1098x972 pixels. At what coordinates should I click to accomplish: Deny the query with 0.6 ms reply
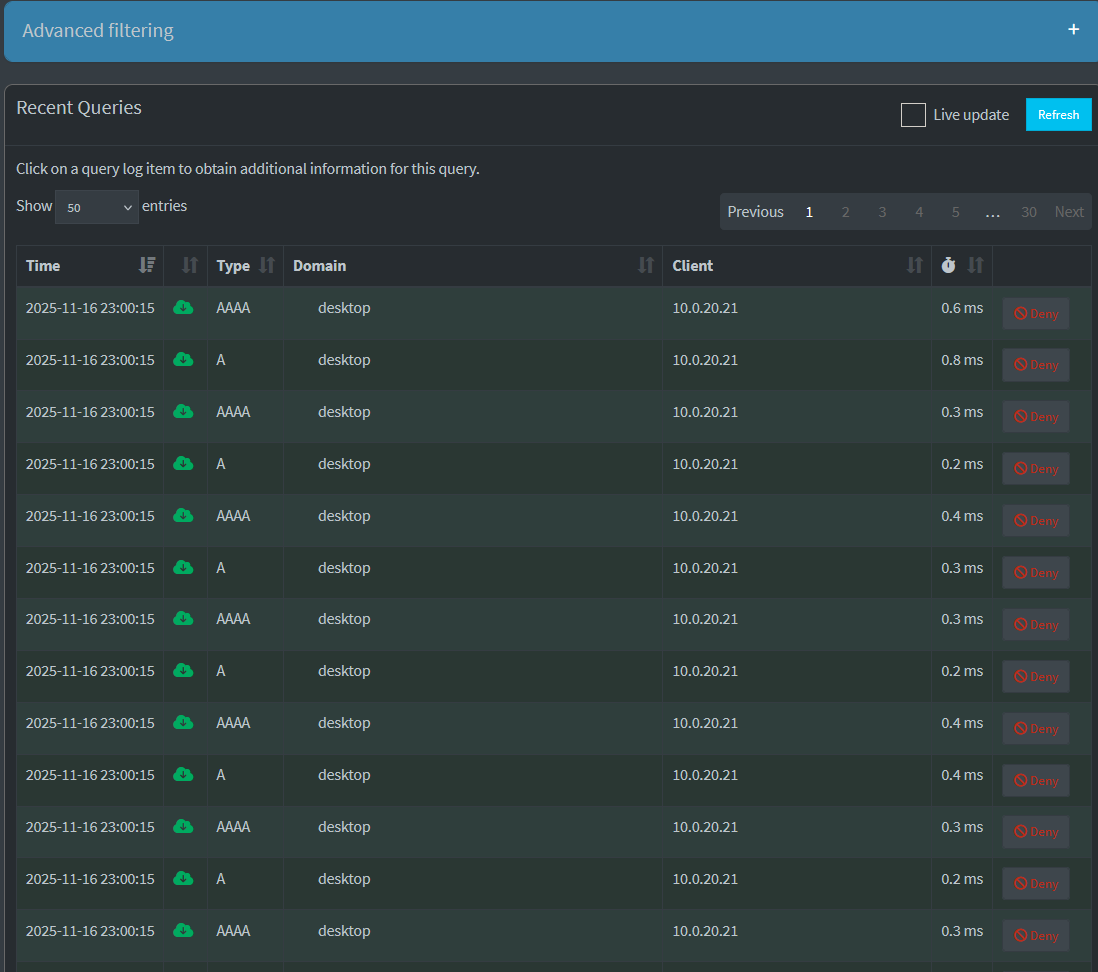(1035, 314)
